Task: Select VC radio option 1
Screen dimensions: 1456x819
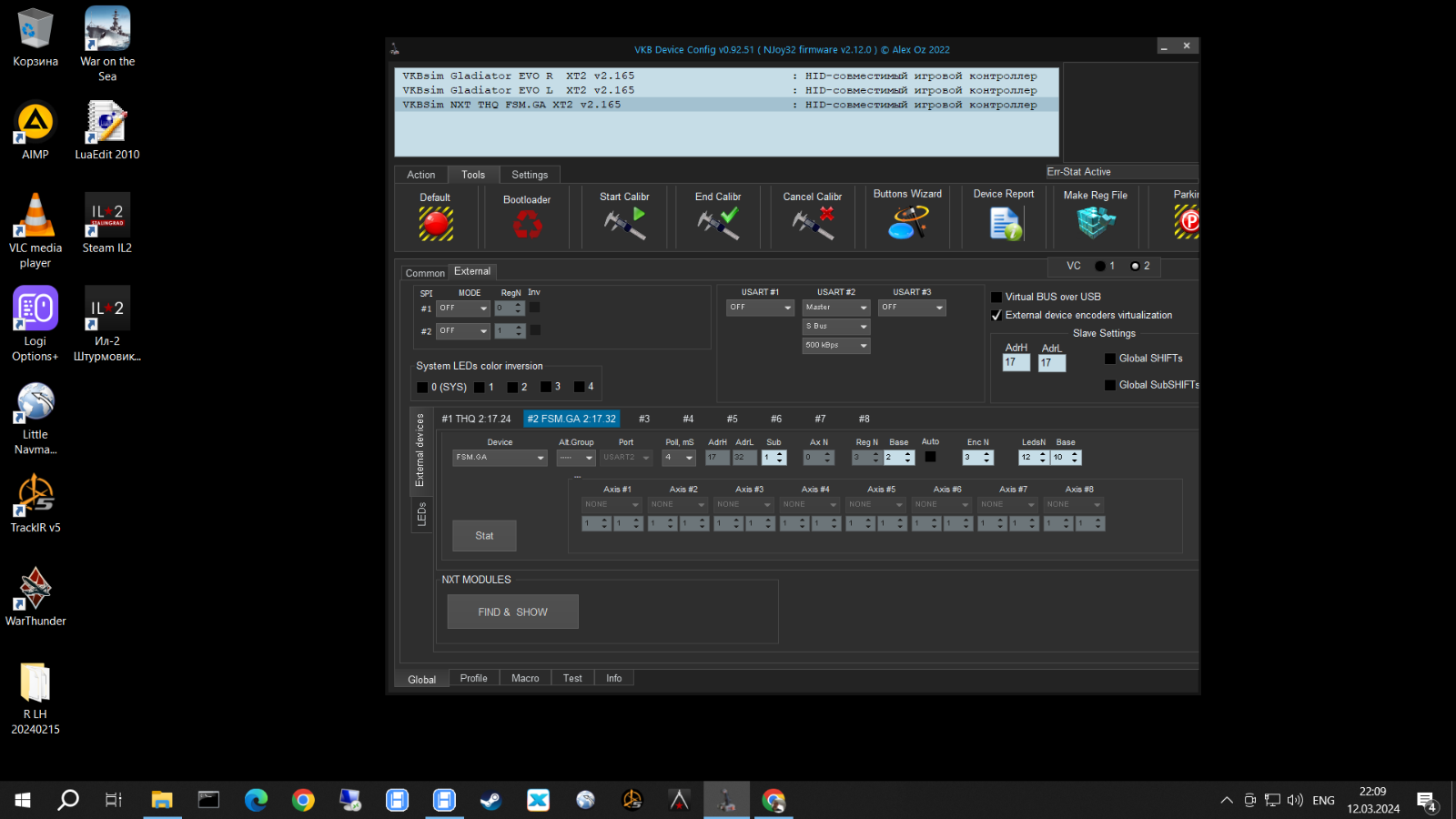Action: click(x=1100, y=266)
